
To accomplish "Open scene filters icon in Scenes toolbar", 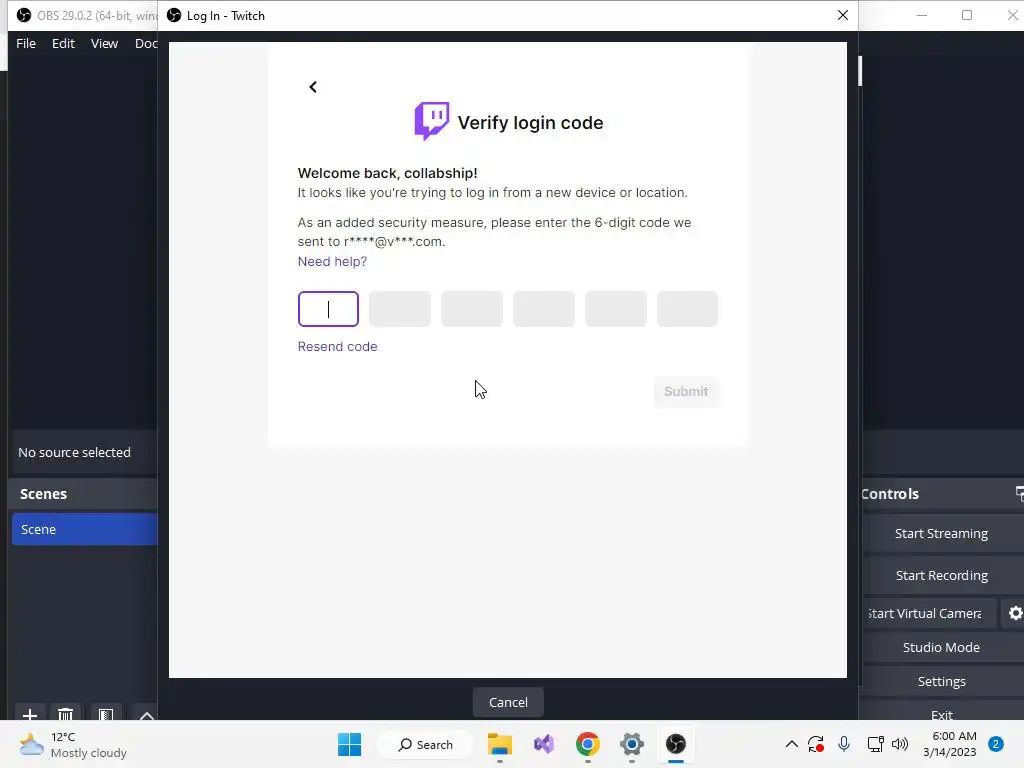I will [x=106, y=714].
